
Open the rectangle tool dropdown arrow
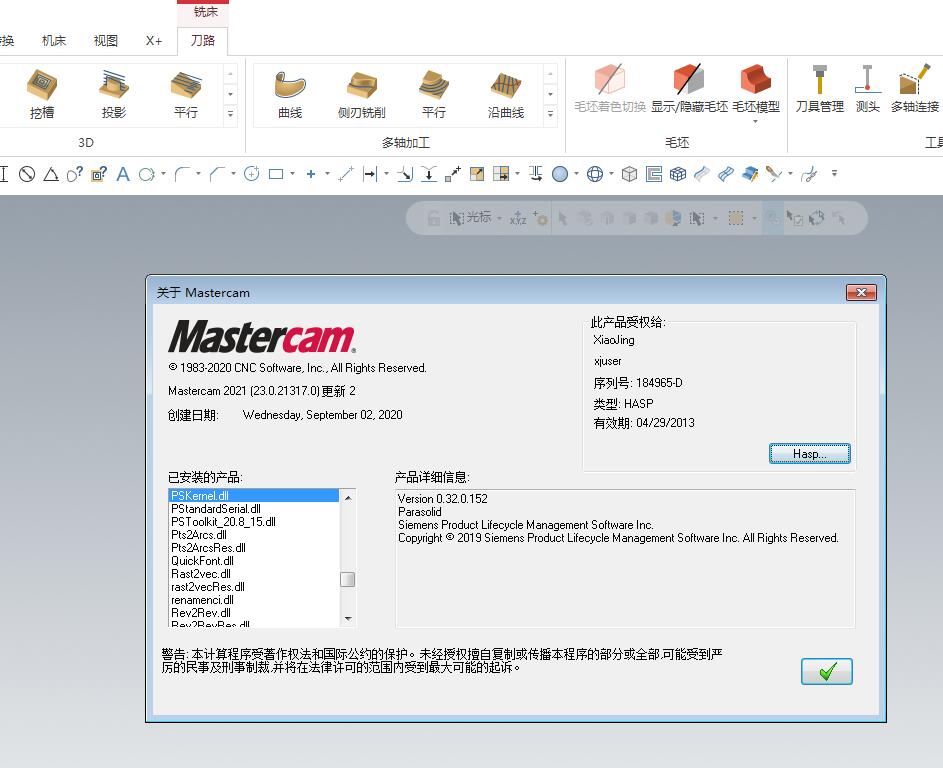point(292,174)
